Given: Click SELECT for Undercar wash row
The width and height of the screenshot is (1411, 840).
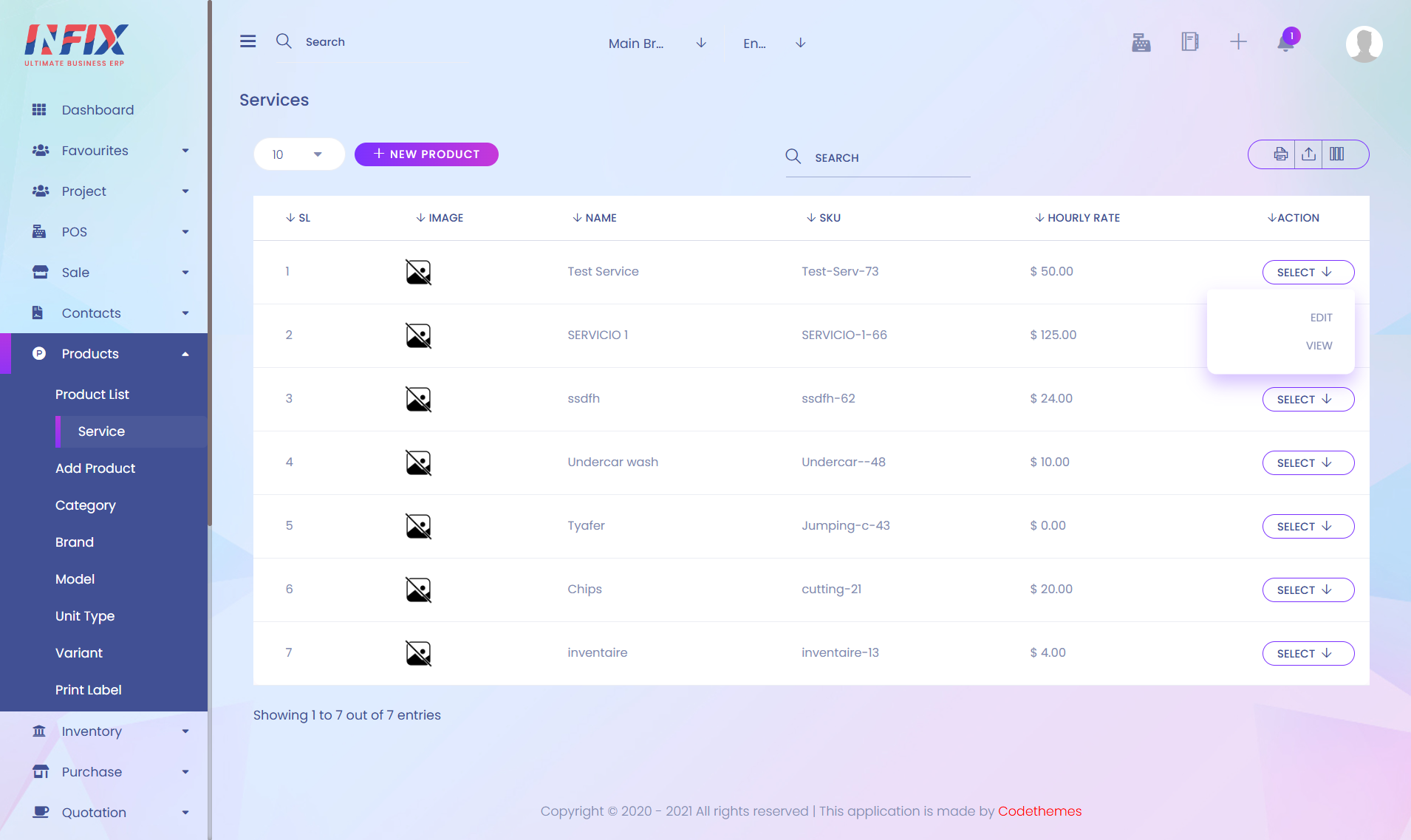Looking at the screenshot, I should [1308, 462].
